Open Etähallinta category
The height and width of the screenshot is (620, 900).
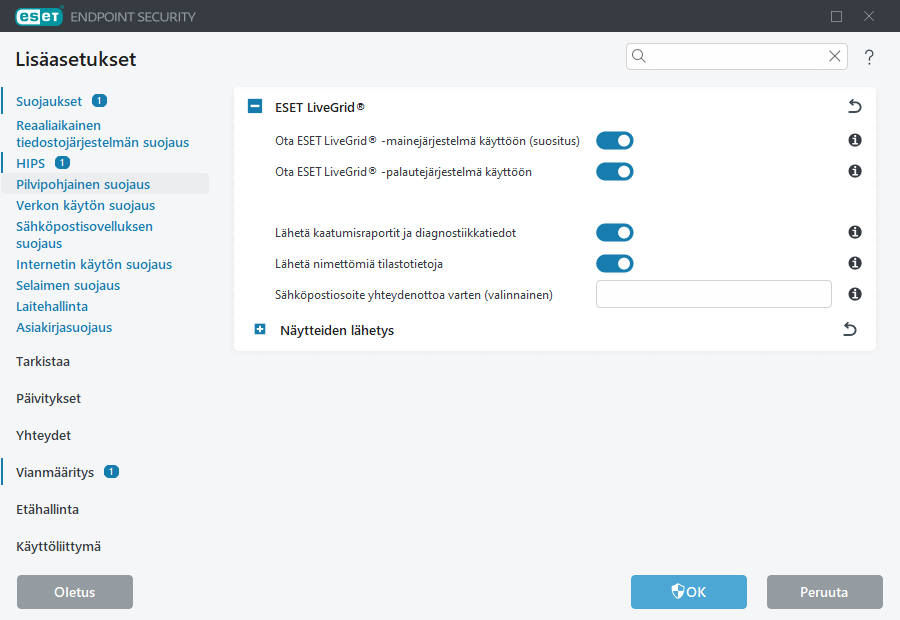click(x=47, y=510)
